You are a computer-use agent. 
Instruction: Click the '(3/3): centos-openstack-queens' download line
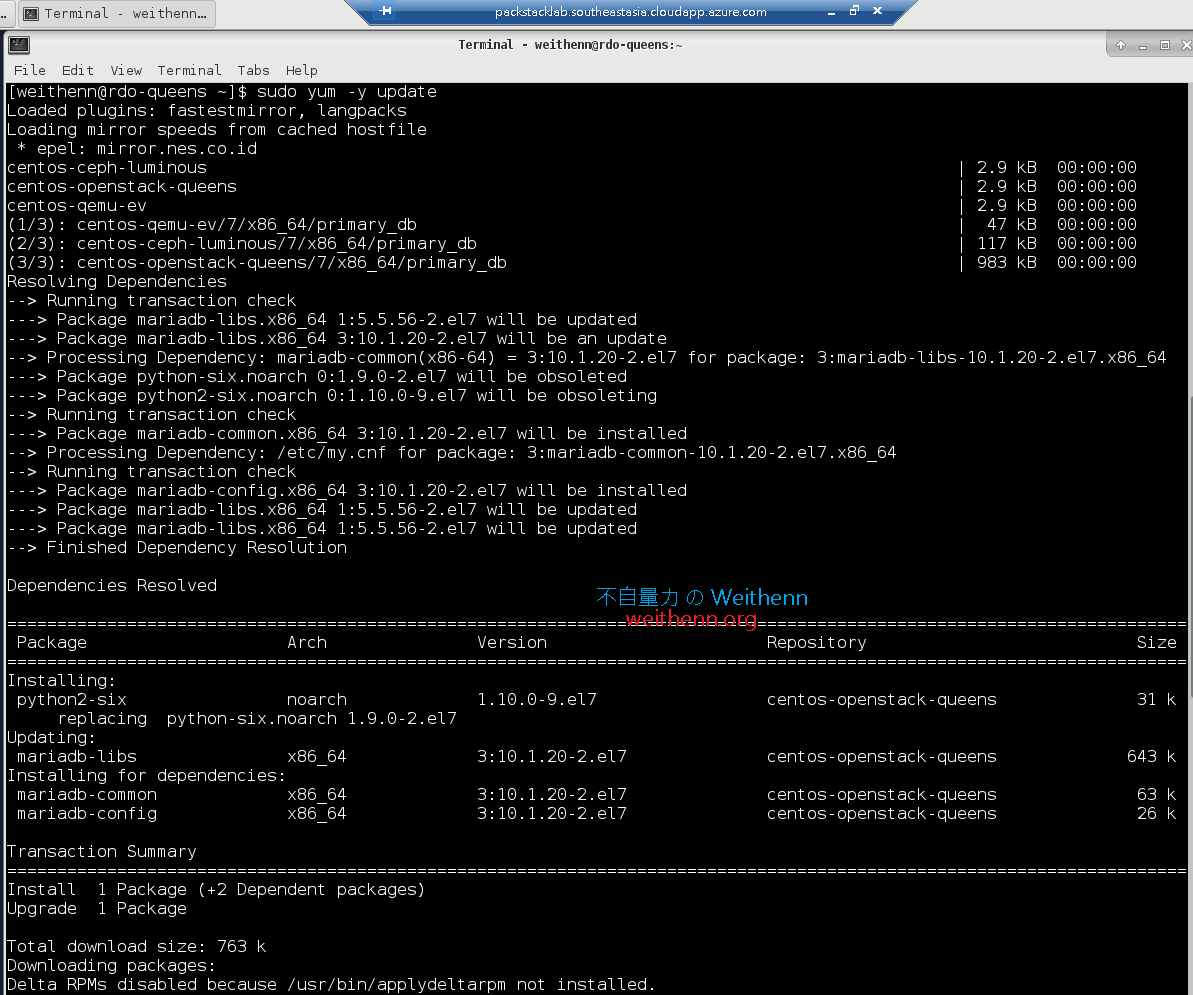click(571, 263)
